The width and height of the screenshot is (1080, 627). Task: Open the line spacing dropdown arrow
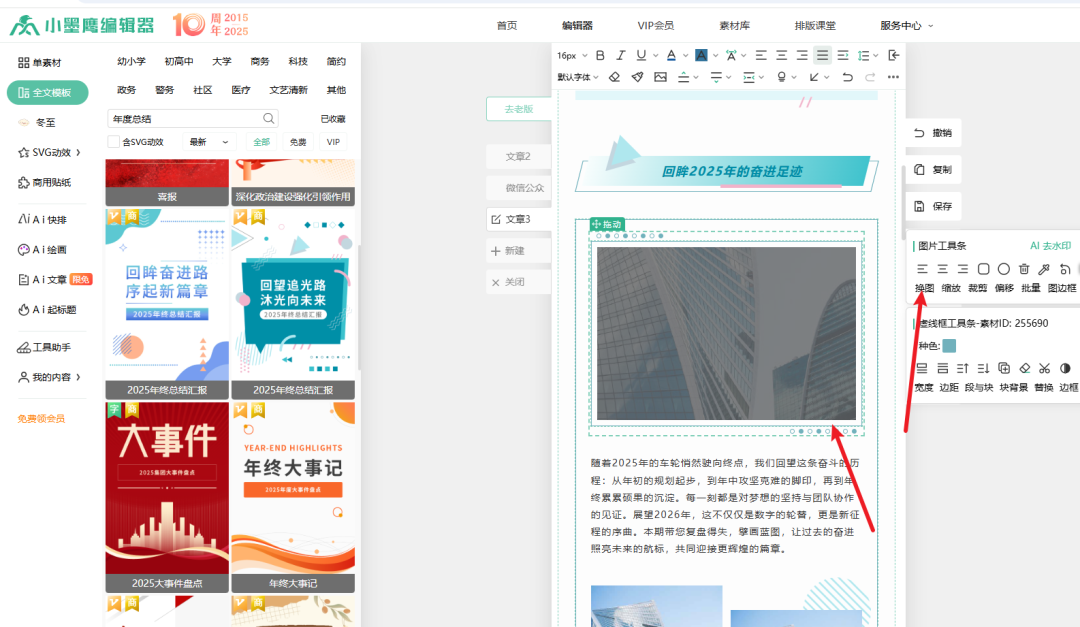tap(875, 55)
